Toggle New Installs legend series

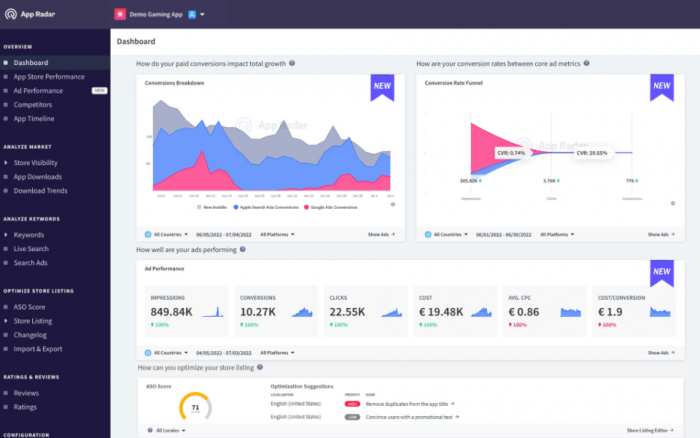point(212,207)
